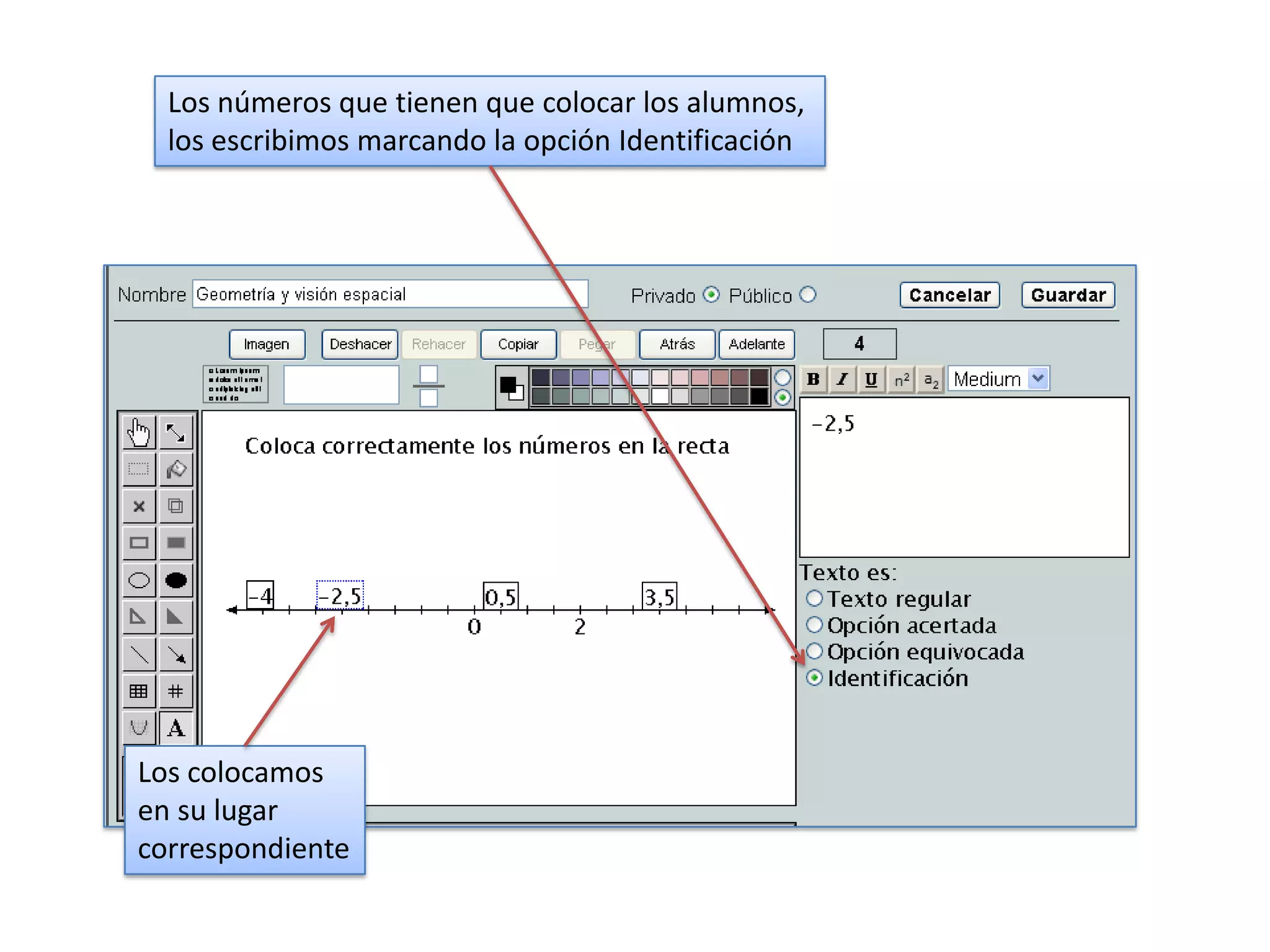Select the upper radio beside color palette
1270x952 pixels.
point(783,377)
